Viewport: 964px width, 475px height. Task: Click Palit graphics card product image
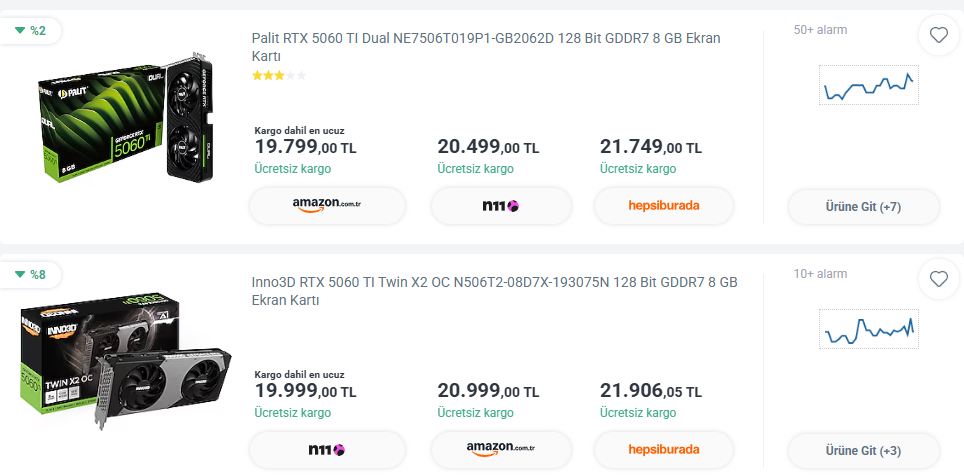coord(127,118)
